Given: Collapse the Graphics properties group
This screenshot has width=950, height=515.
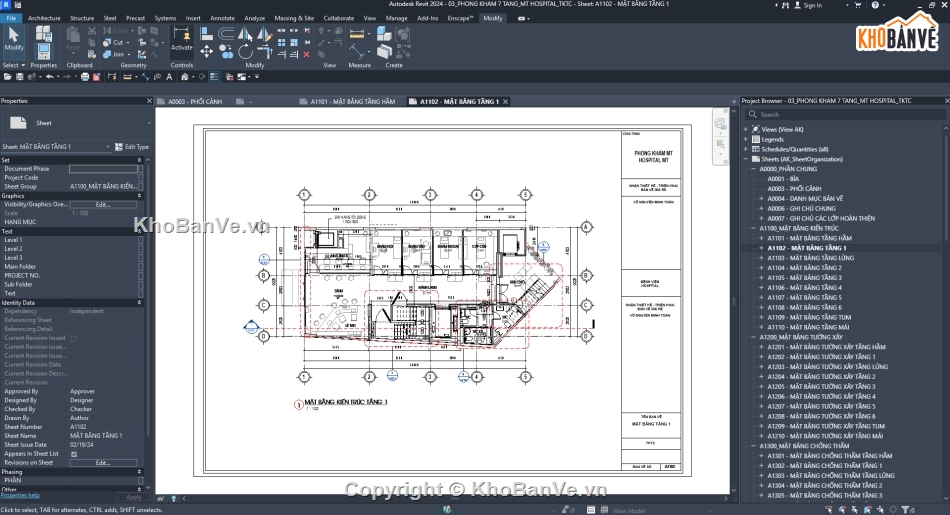Looking at the screenshot, I should pyautogui.click(x=139, y=196).
